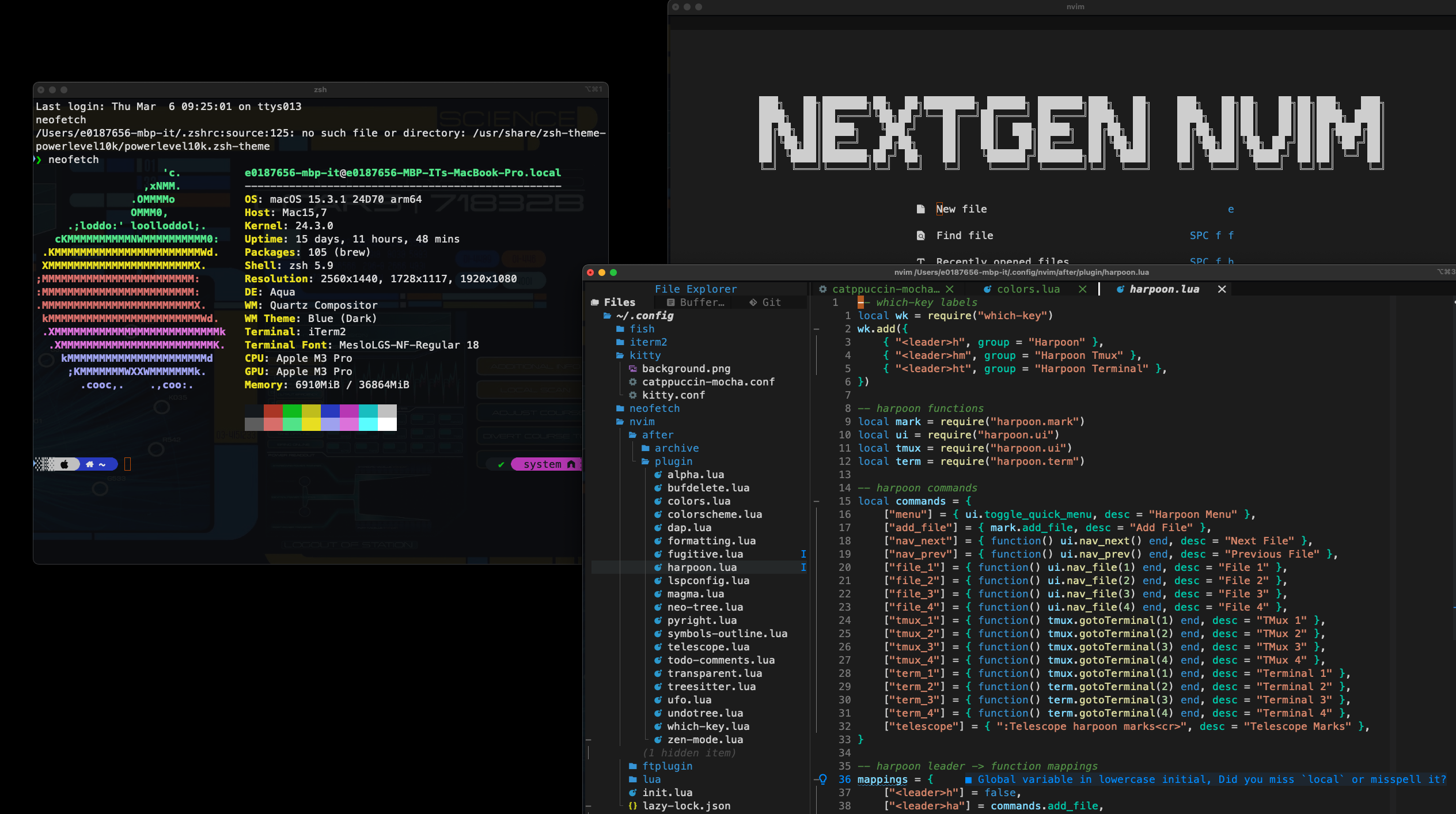Screen dimensions: 1456x814
Task: Collapse the kitty folder
Action: [638, 355]
